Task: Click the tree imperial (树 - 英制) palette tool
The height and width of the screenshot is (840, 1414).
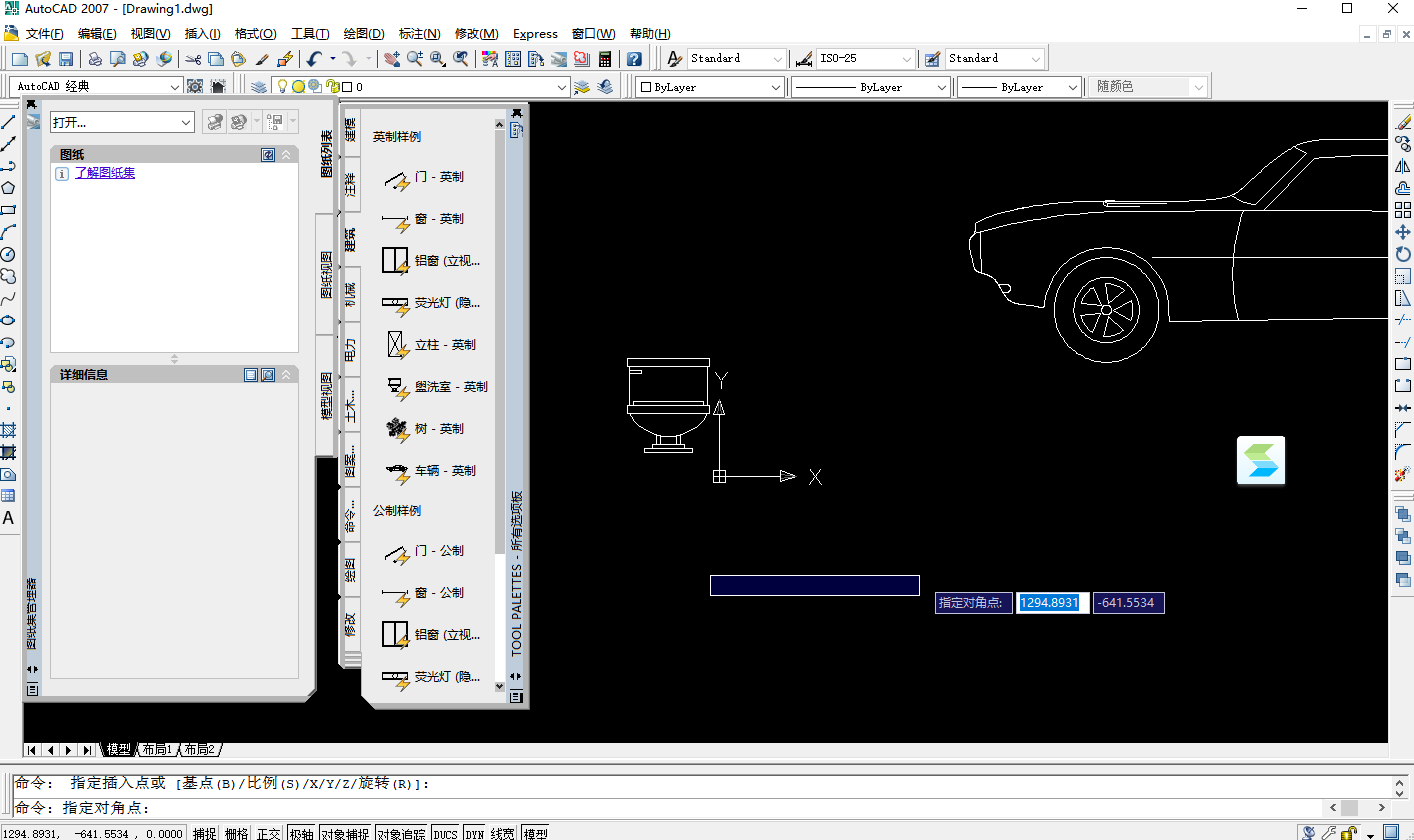Action: pos(426,429)
